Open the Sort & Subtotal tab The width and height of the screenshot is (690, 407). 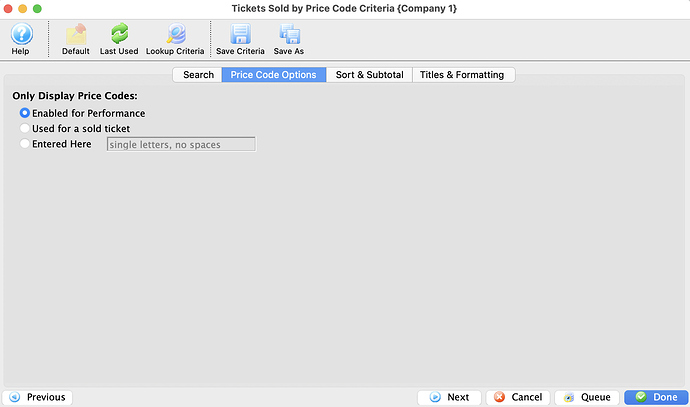coord(369,75)
